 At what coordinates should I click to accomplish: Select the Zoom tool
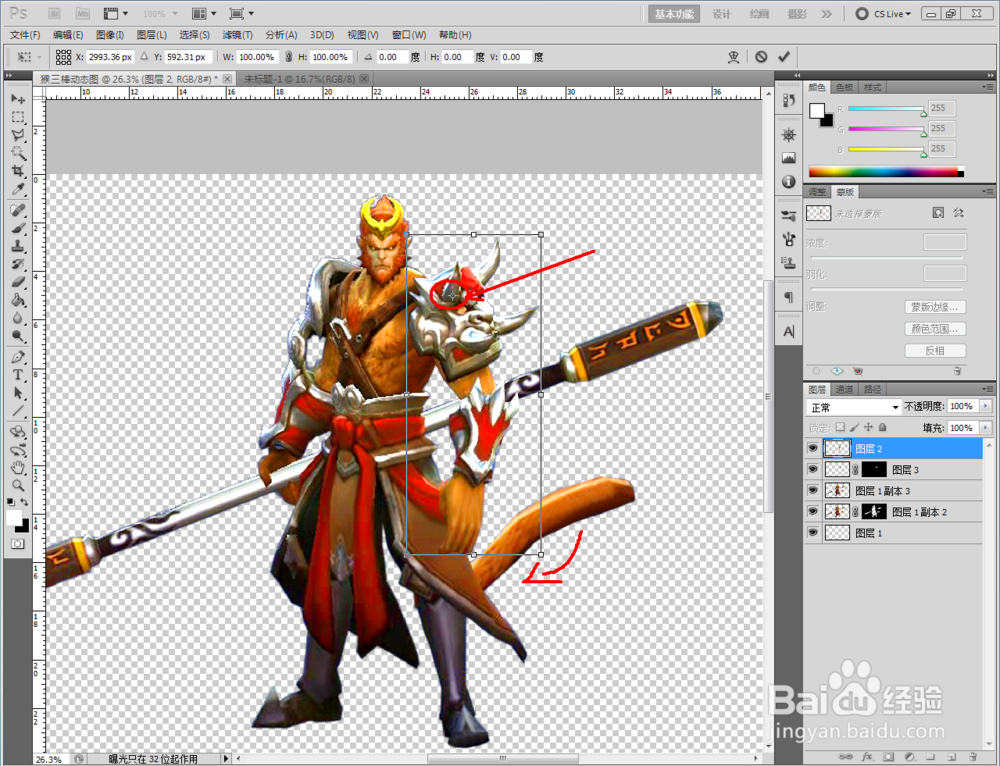click(18, 485)
